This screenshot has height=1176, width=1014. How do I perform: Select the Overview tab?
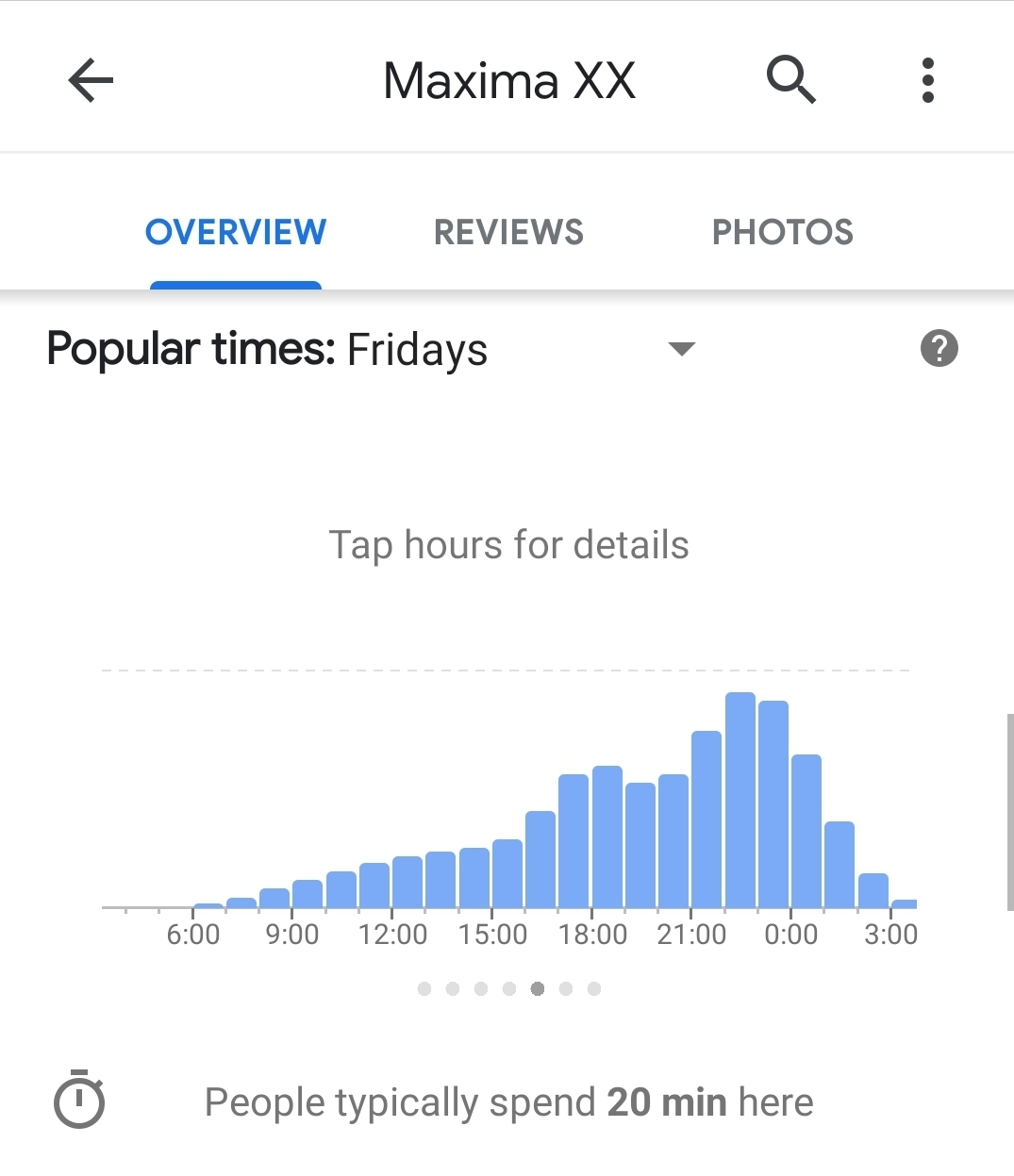pyautogui.click(x=236, y=233)
